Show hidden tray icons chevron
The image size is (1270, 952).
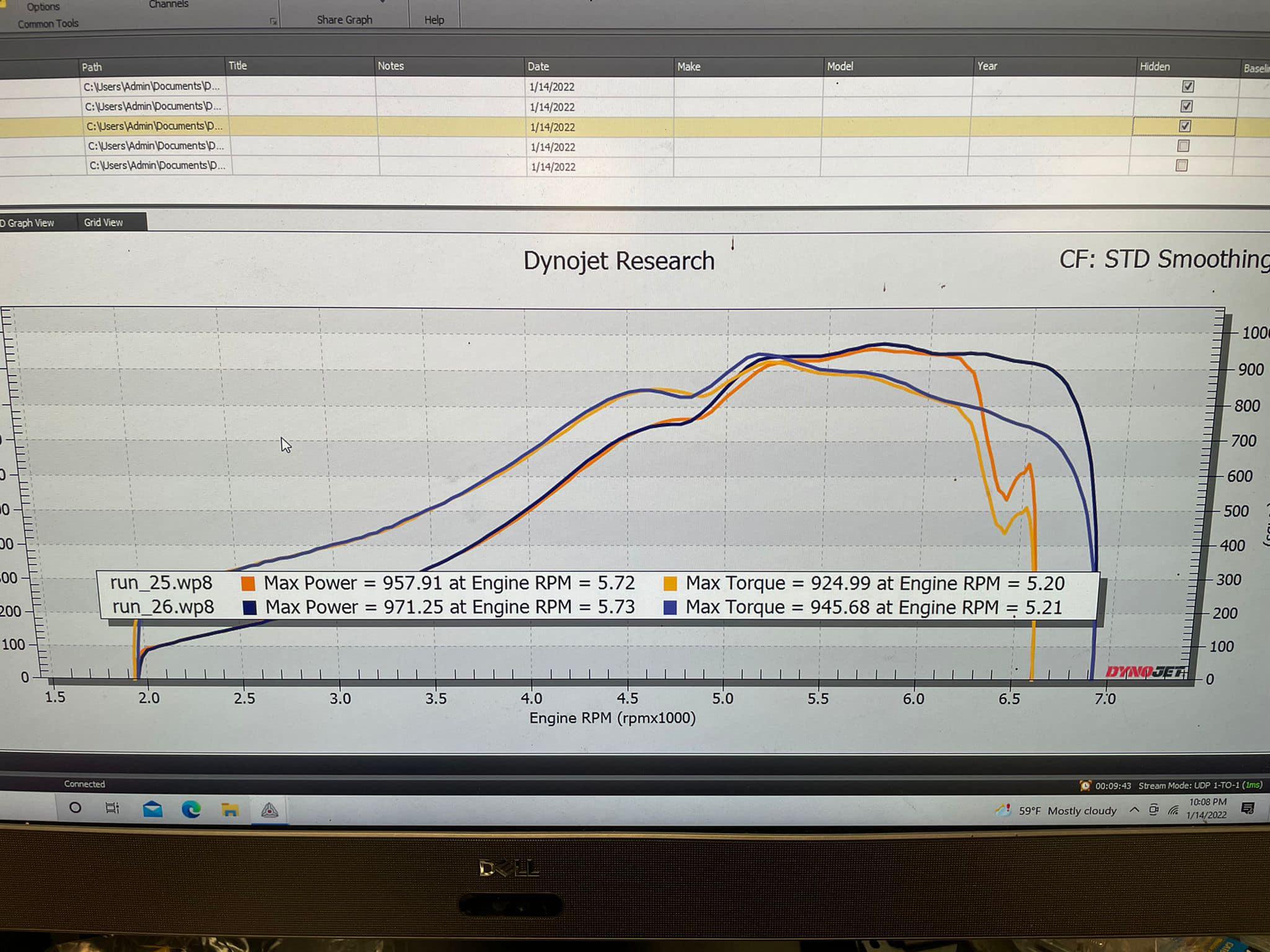pyautogui.click(x=1134, y=809)
